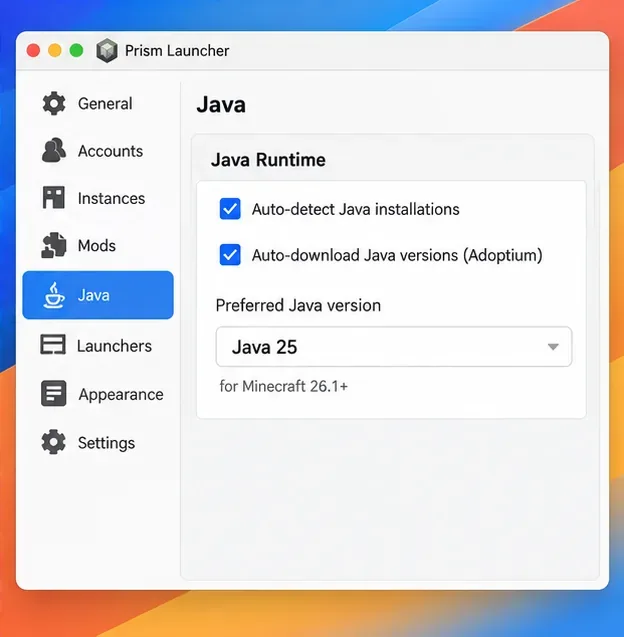The width and height of the screenshot is (624, 637).
Task: Open the Preferred Java version combo box
Action: pos(394,347)
